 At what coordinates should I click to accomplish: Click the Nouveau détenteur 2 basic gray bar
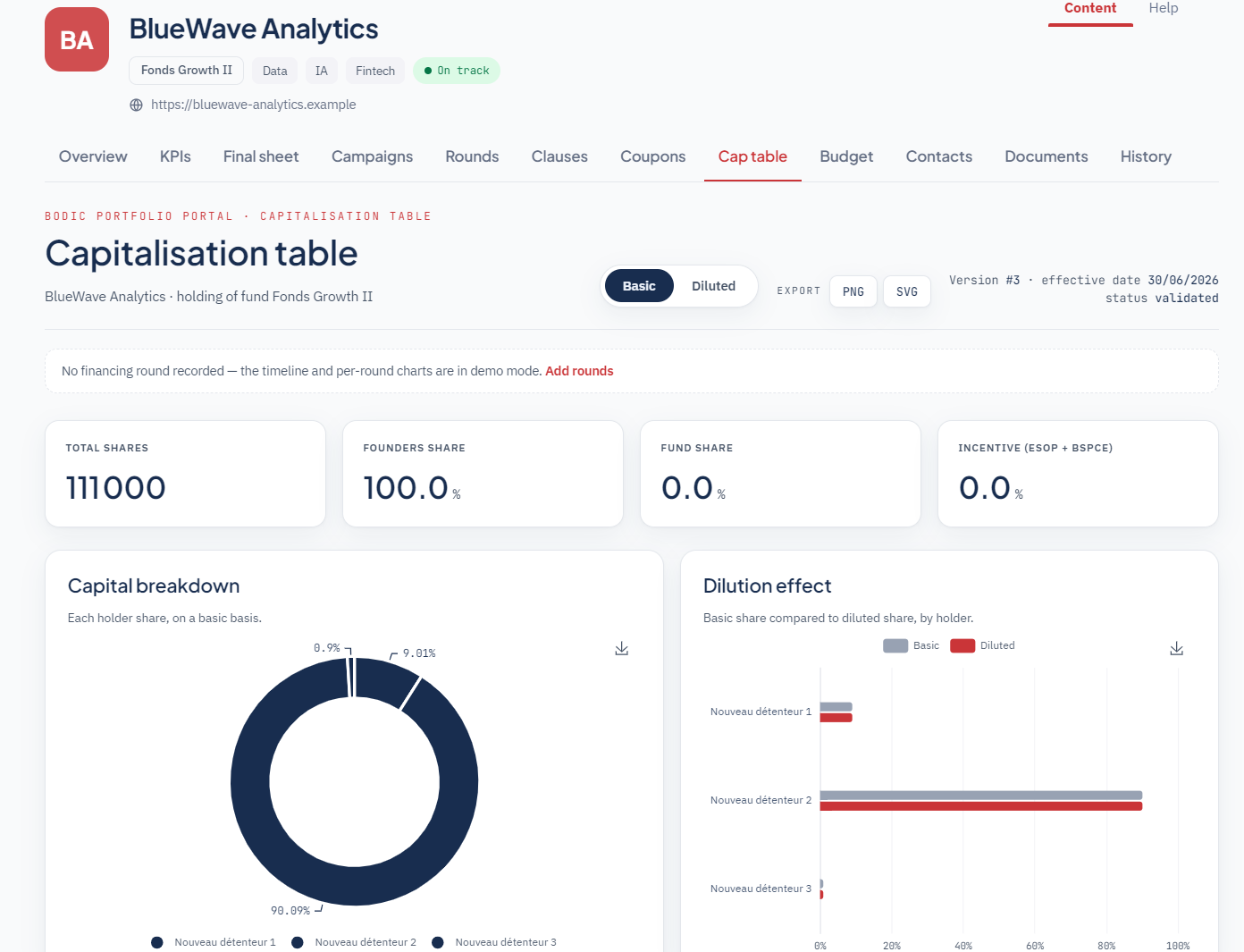point(981,796)
